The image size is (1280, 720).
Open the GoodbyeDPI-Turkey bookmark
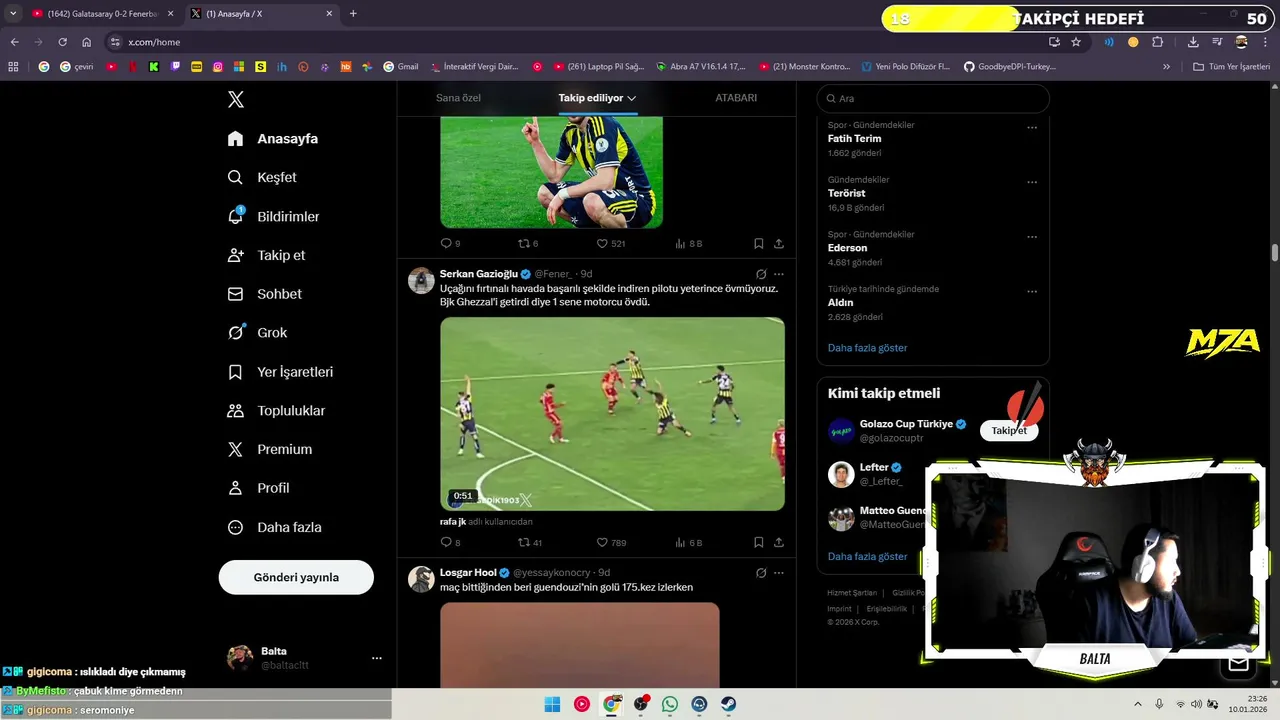pos(1010,67)
